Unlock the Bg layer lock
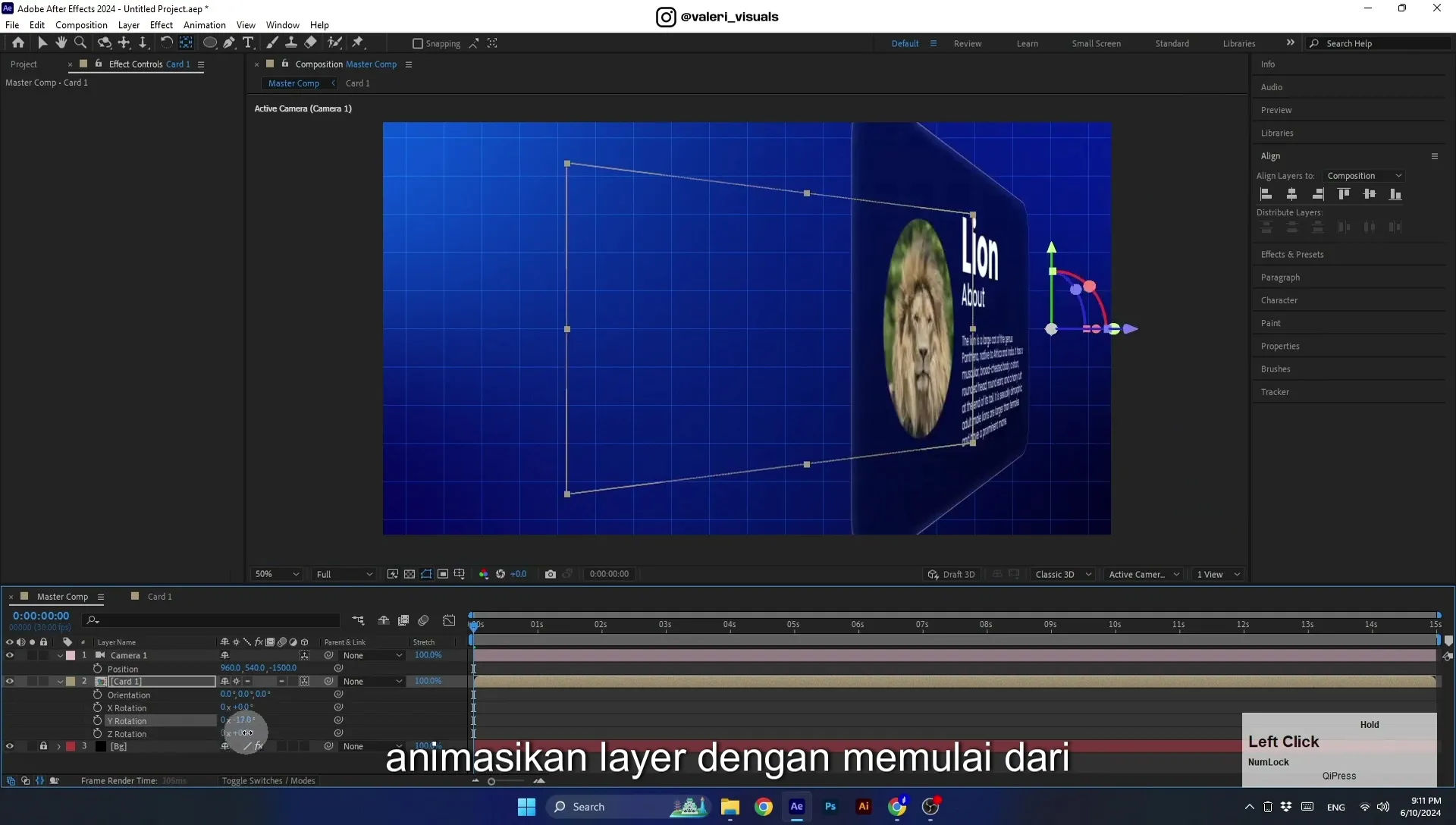Screen dimensions: 1456x825 [x=43, y=746]
